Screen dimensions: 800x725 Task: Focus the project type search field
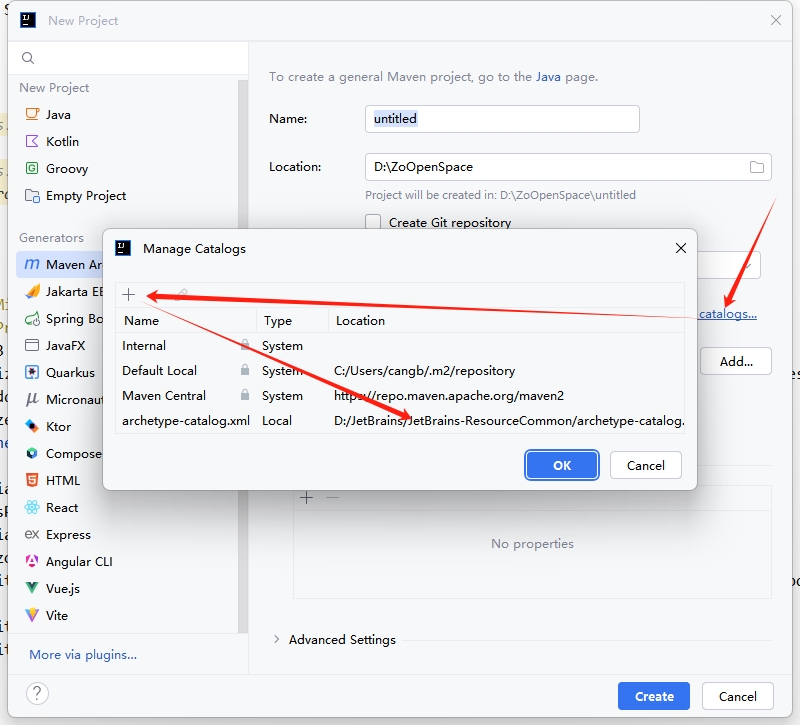(129, 58)
